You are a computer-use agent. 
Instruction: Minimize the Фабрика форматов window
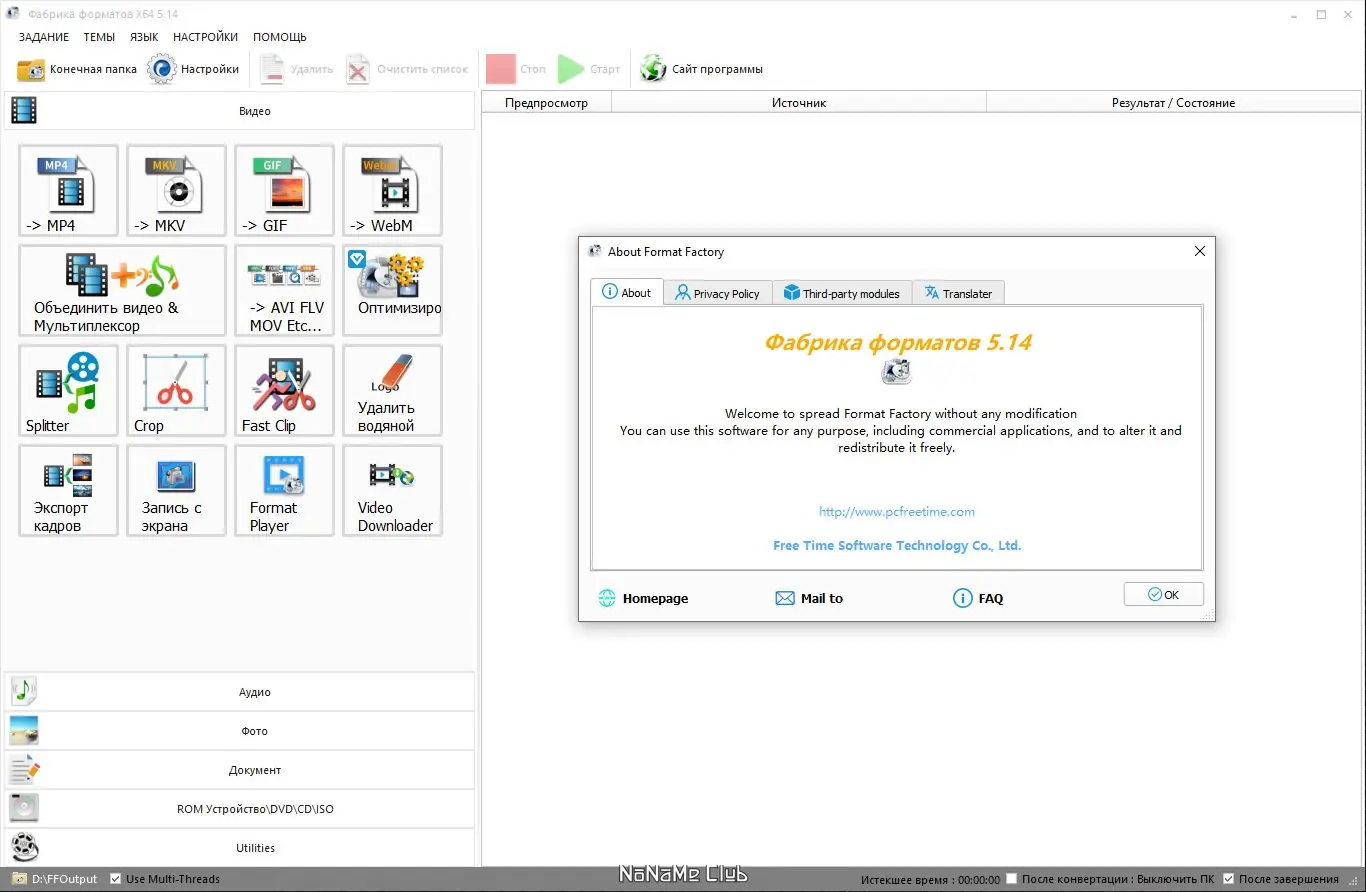point(1293,14)
